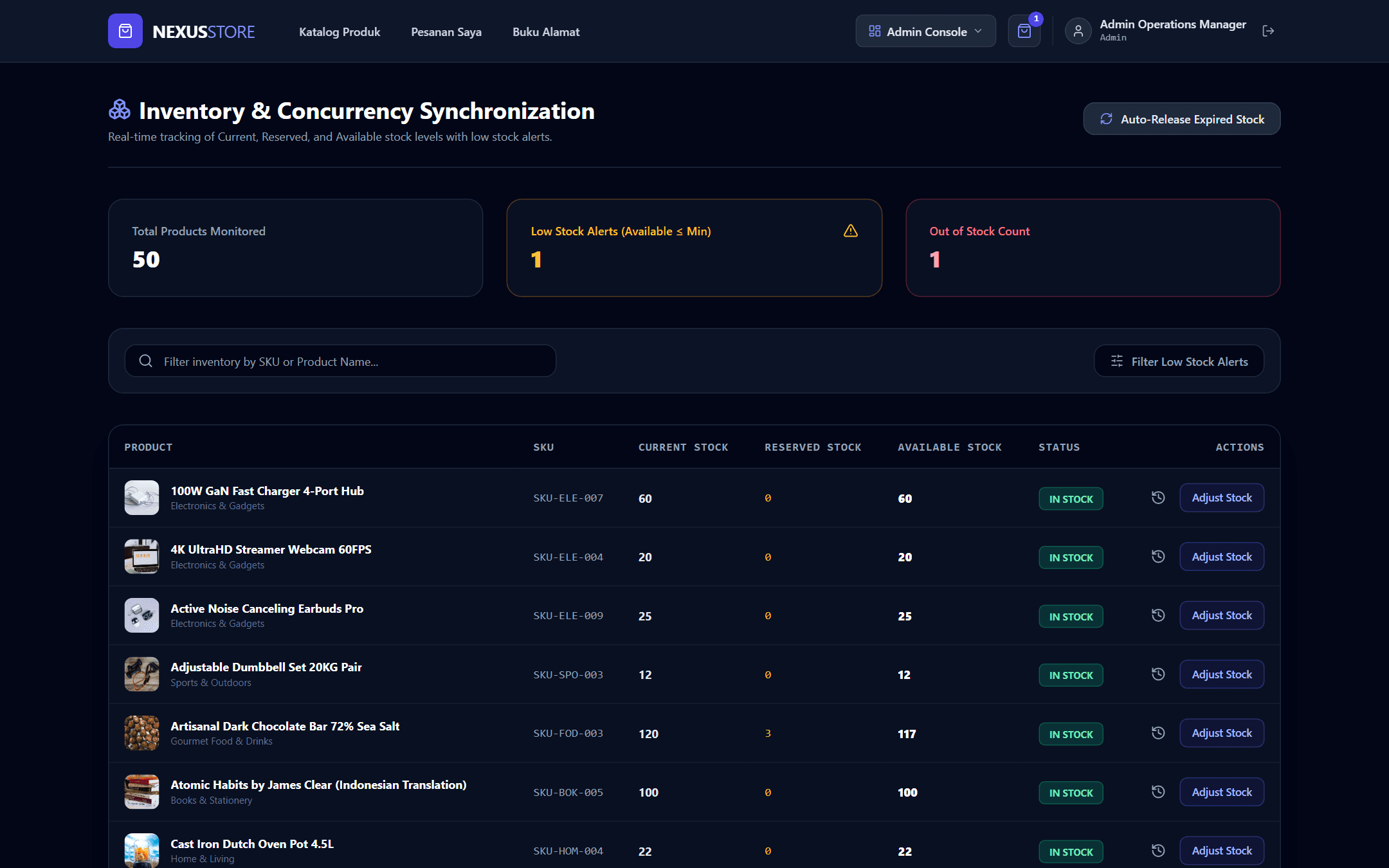Click the low stock warning triangle icon
The height and width of the screenshot is (868, 1389).
click(x=851, y=231)
